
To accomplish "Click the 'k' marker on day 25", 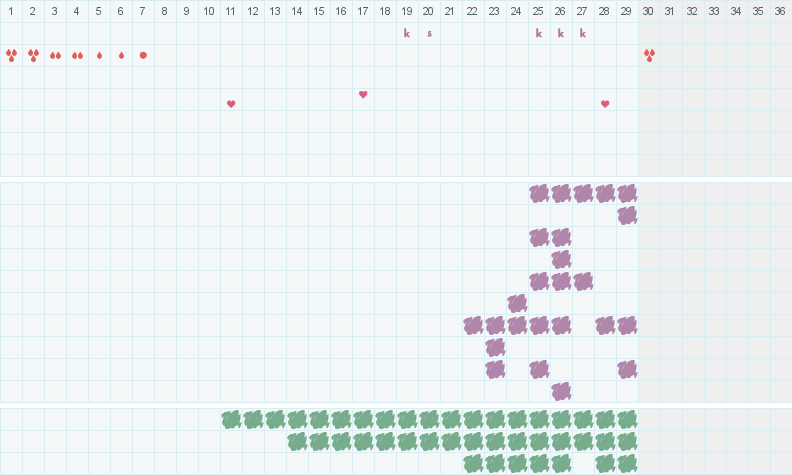I will click(539, 33).
